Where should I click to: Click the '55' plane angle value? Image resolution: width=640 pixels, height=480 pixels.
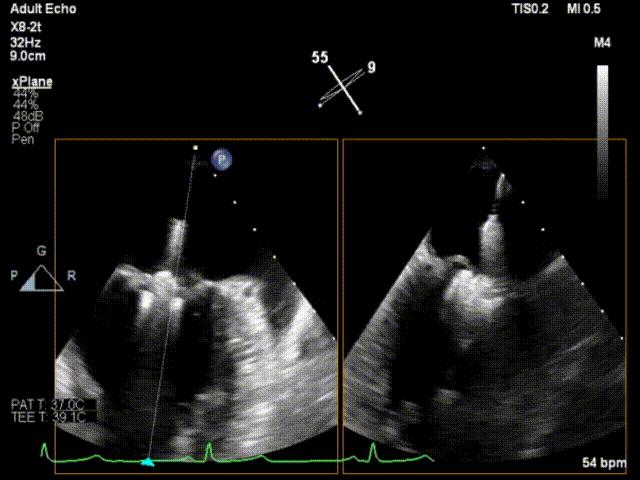point(320,57)
